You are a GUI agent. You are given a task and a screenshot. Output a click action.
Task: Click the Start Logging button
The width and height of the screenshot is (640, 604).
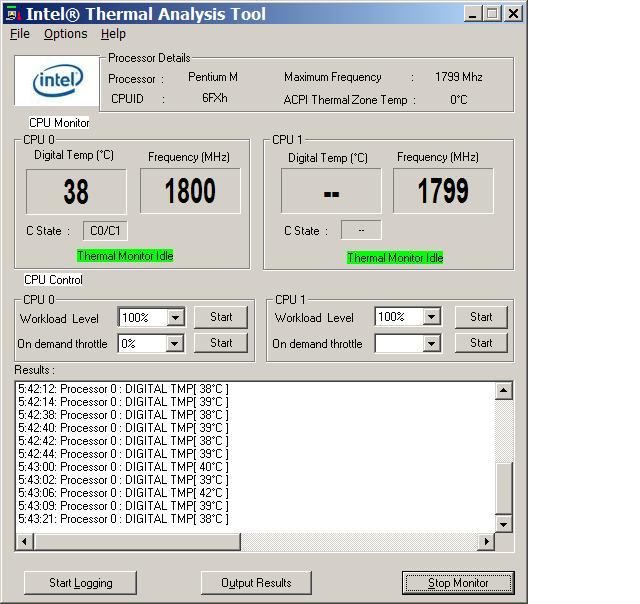coord(80,583)
